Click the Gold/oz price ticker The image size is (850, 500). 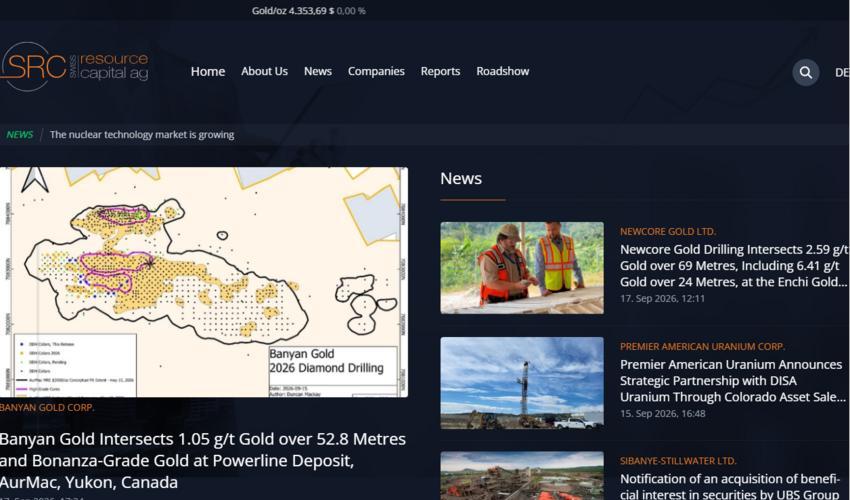[308, 10]
